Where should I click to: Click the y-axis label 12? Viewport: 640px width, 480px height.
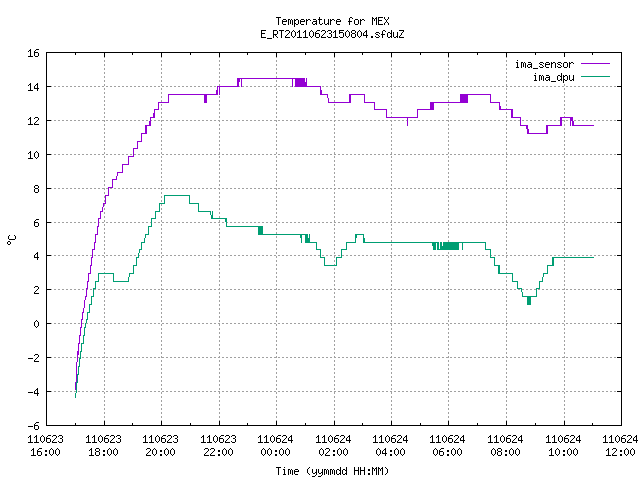pos(33,121)
